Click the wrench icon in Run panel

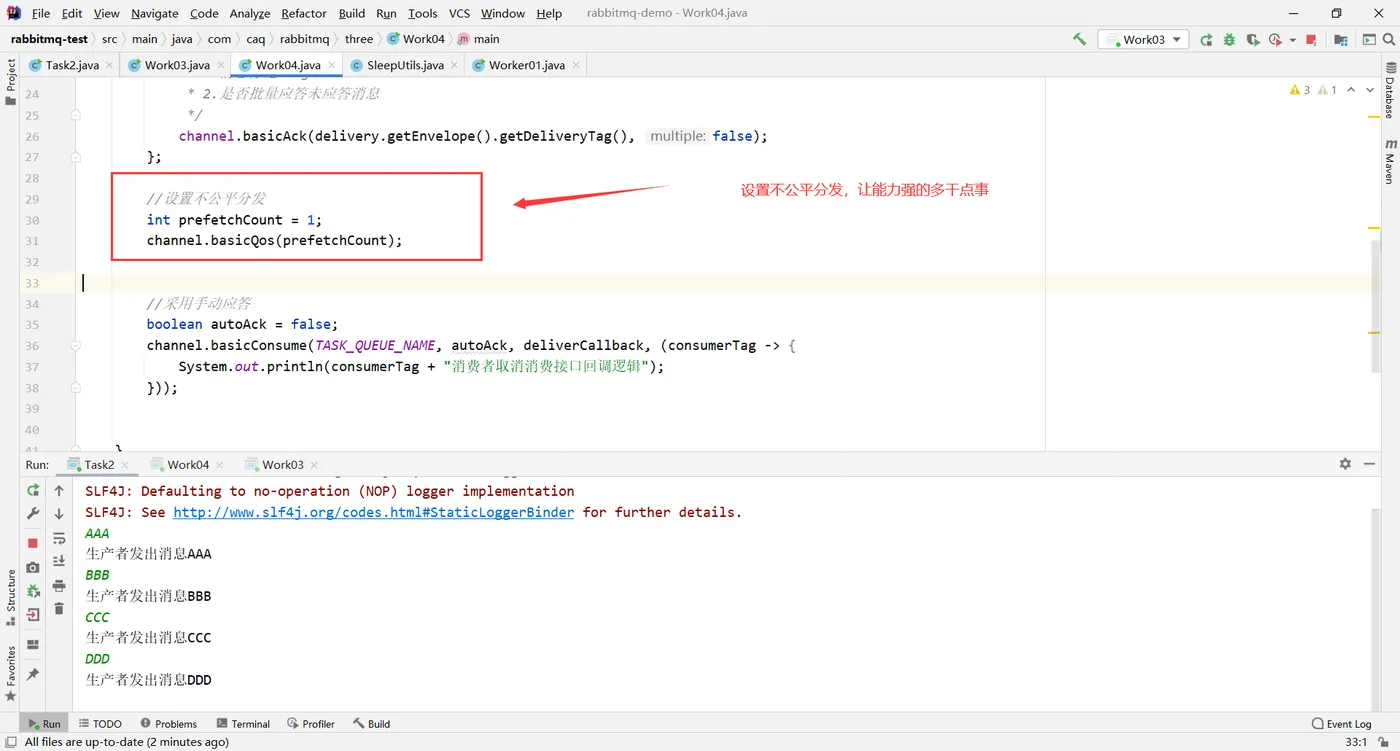tap(33, 514)
